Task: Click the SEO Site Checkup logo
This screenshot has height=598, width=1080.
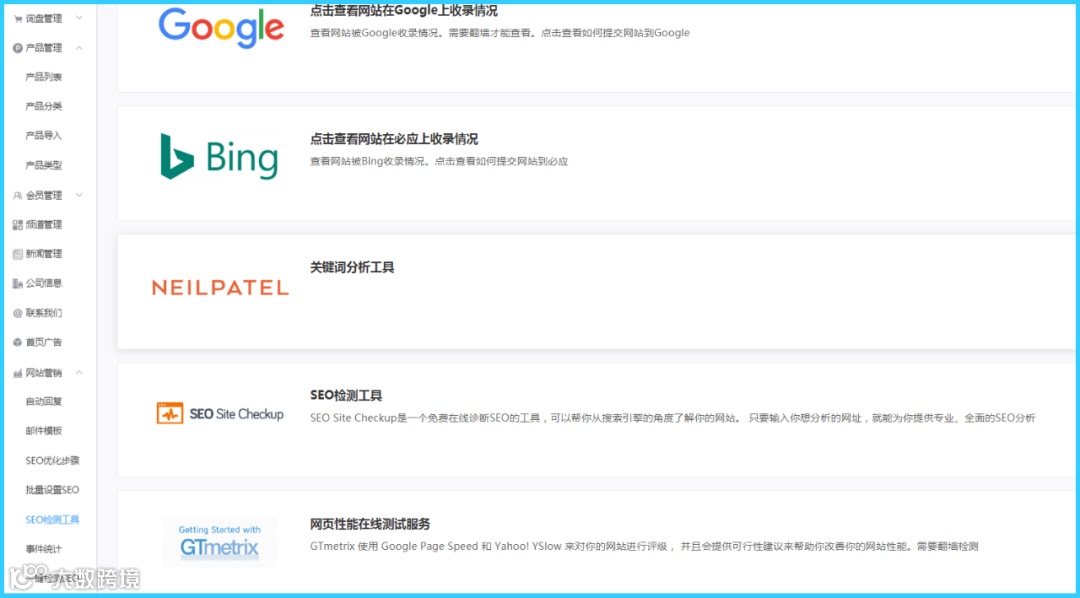Action: 220,413
